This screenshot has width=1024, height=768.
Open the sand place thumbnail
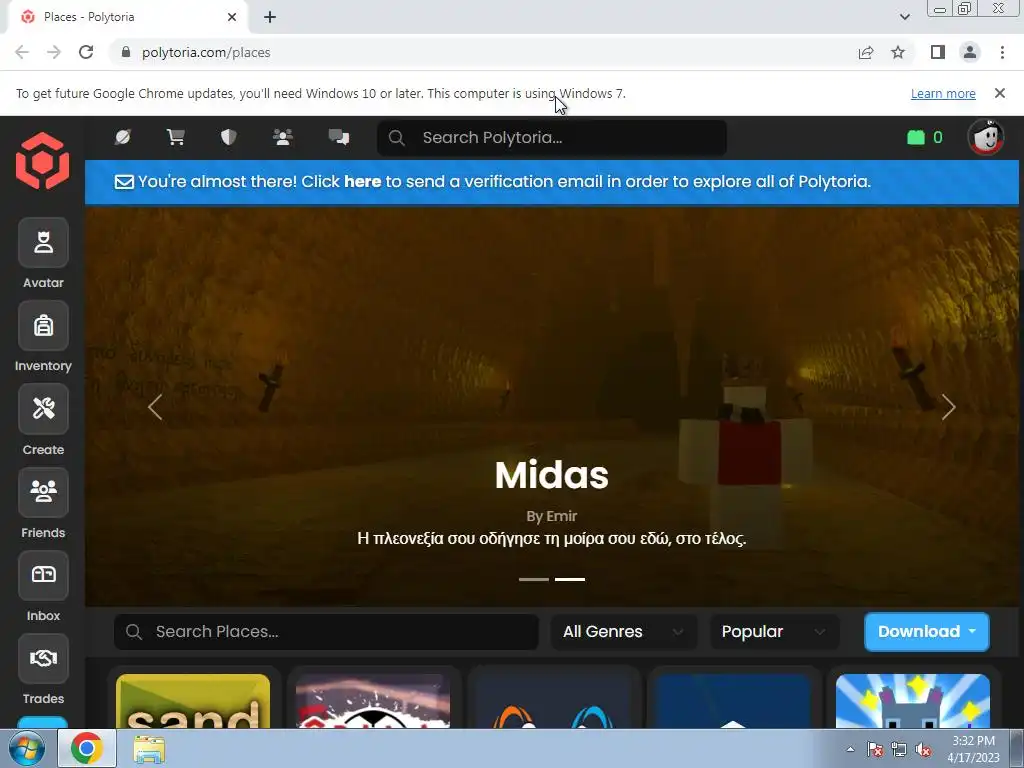pos(193,701)
